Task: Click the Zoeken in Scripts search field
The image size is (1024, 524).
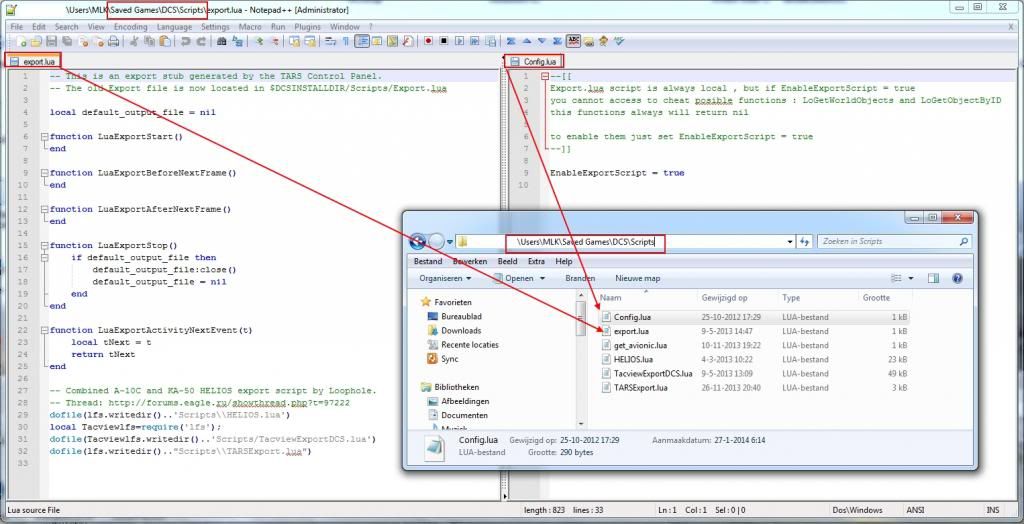Action: [893, 242]
